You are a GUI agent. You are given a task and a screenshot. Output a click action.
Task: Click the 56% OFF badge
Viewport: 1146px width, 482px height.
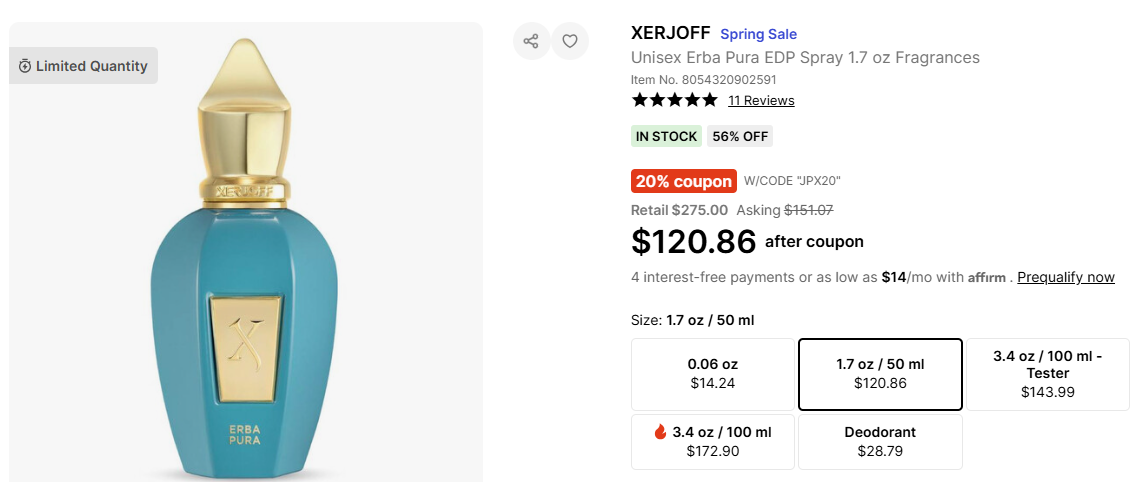740,136
